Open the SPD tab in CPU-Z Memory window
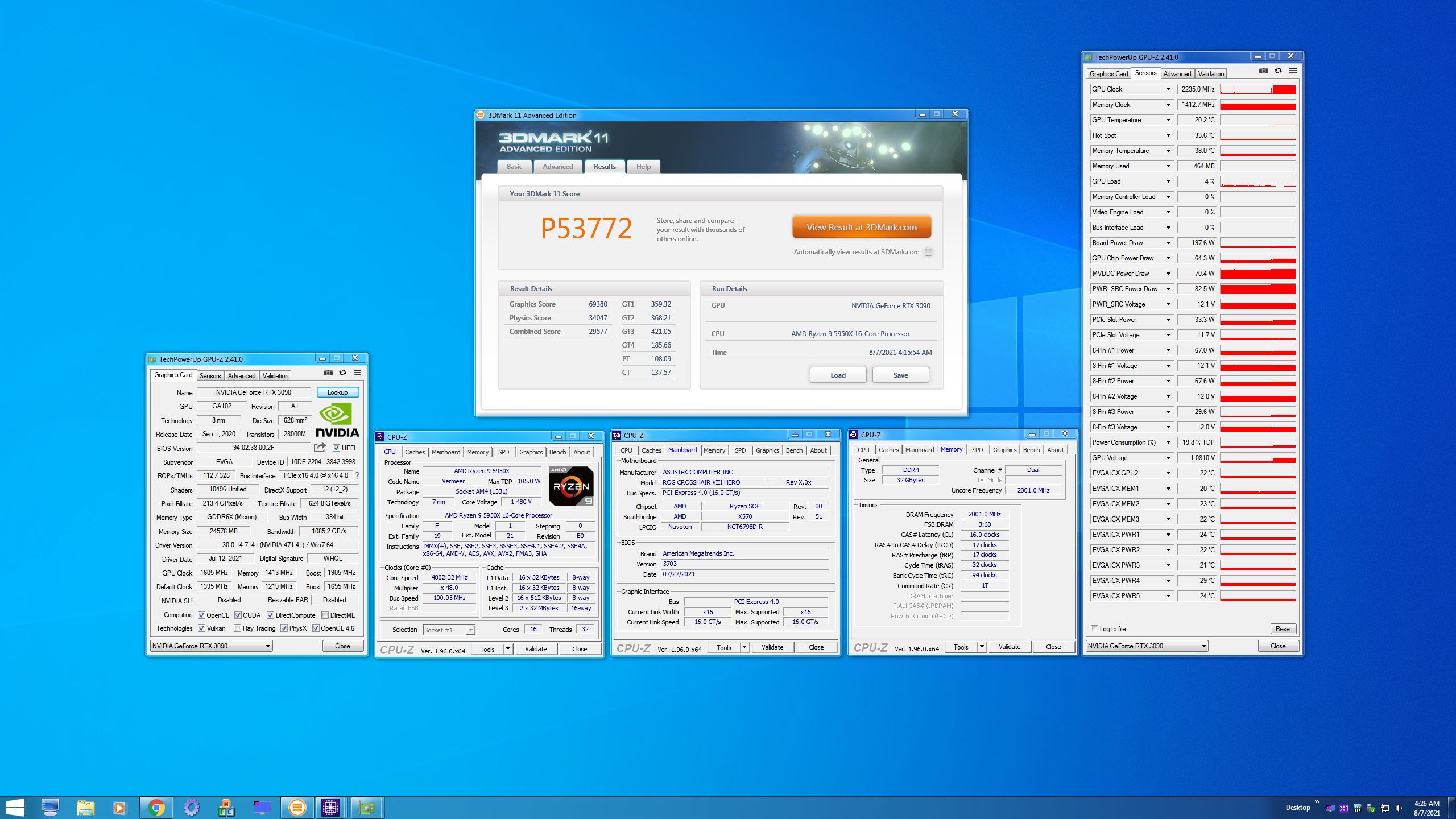The width and height of the screenshot is (1456, 819). pyautogui.click(x=977, y=450)
